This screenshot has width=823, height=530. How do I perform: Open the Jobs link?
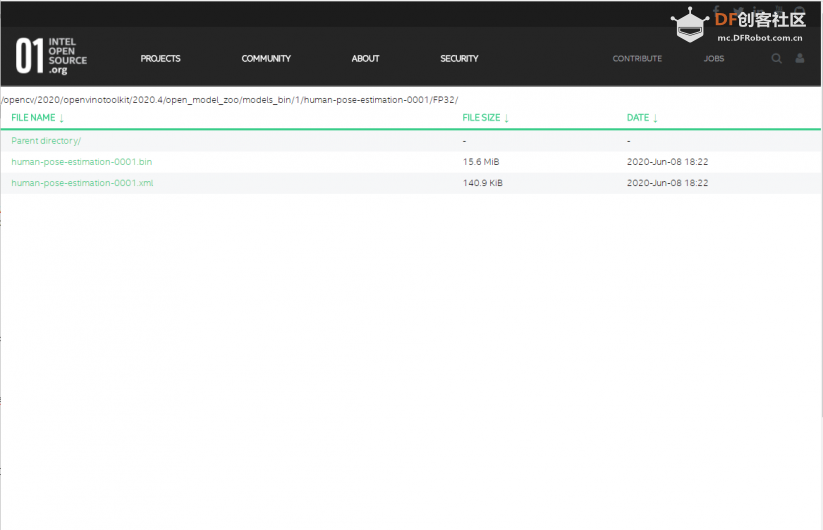(x=714, y=58)
